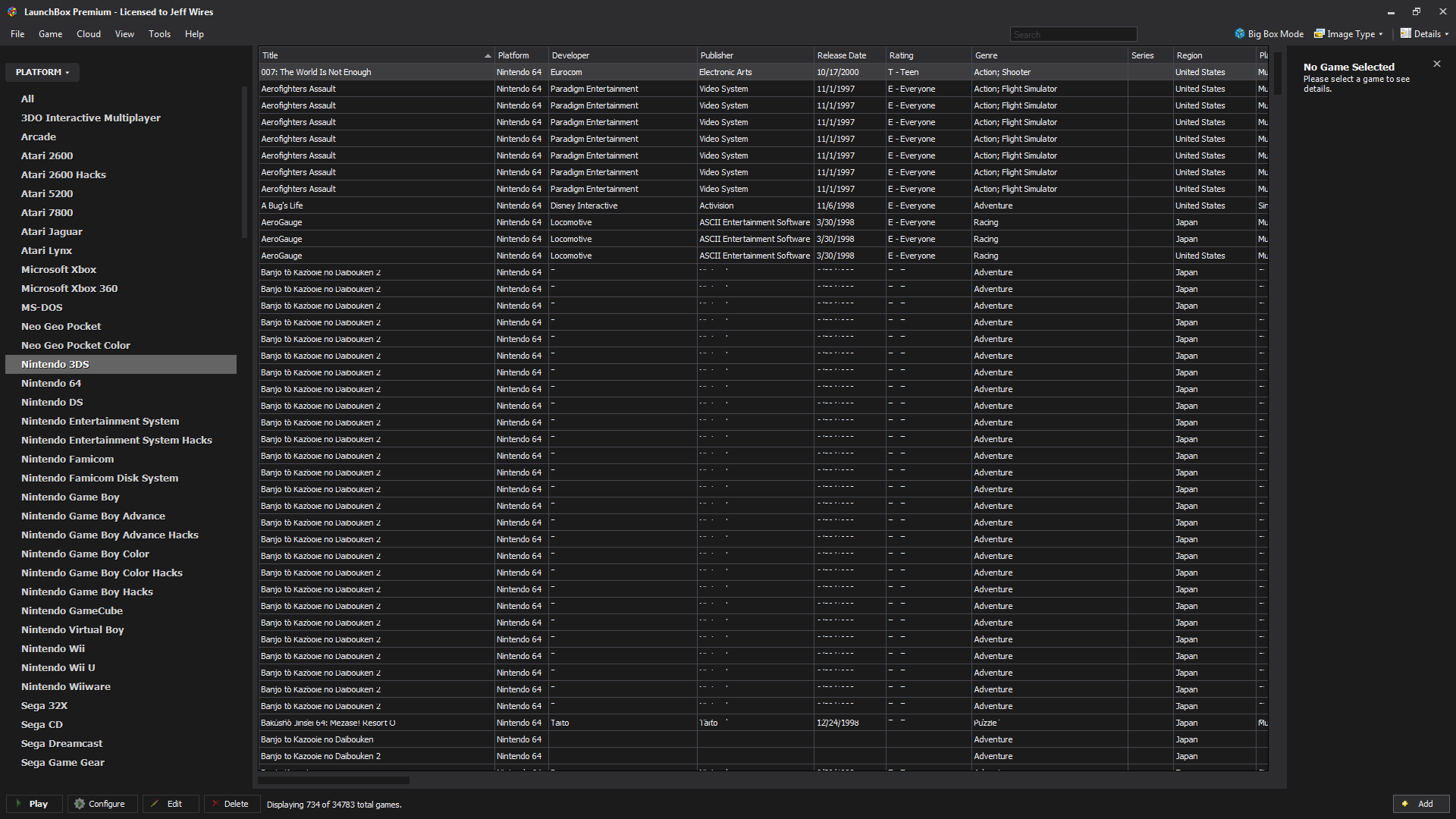Click the Search input field
The image size is (1456, 819).
pyautogui.click(x=1073, y=34)
